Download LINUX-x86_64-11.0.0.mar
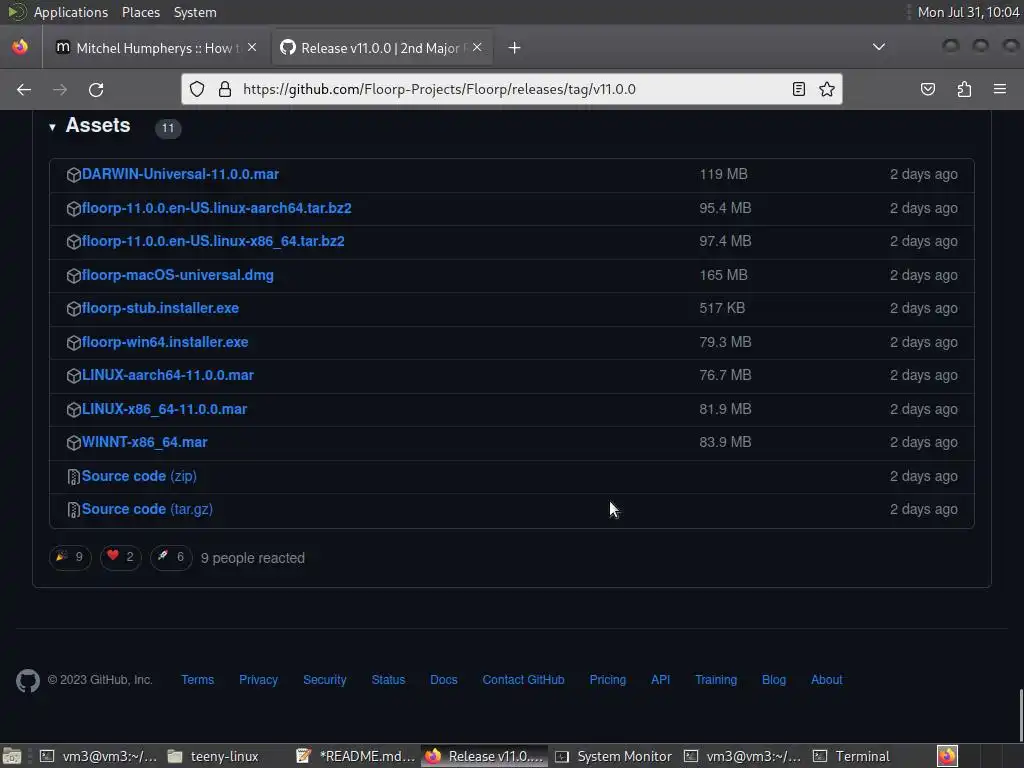 164,409
